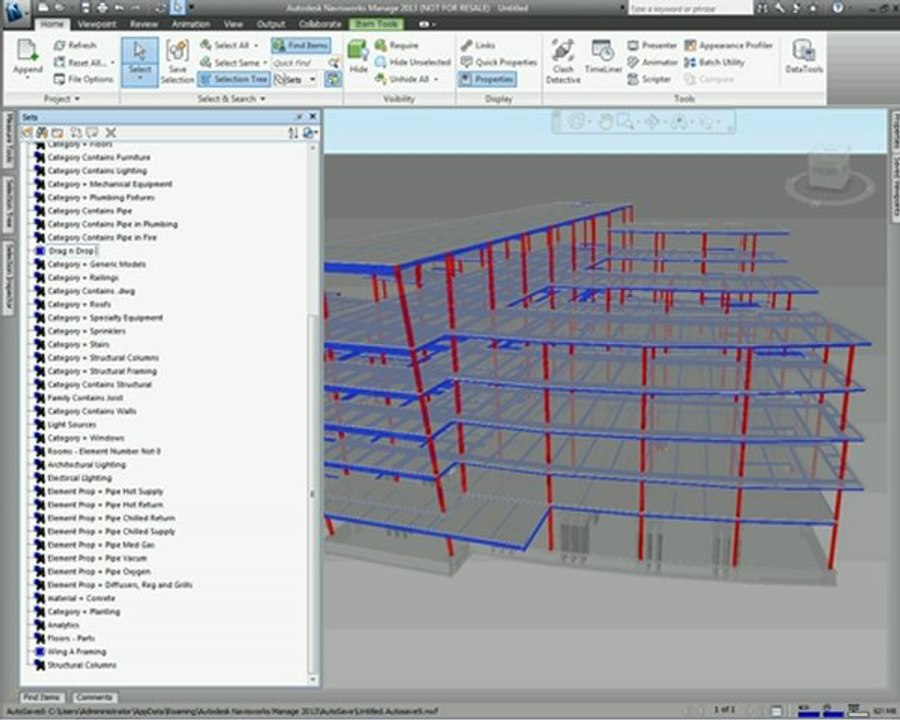Toggle the Selection Inspector button beside Sets
This screenshot has width=900, height=720.
[333, 79]
